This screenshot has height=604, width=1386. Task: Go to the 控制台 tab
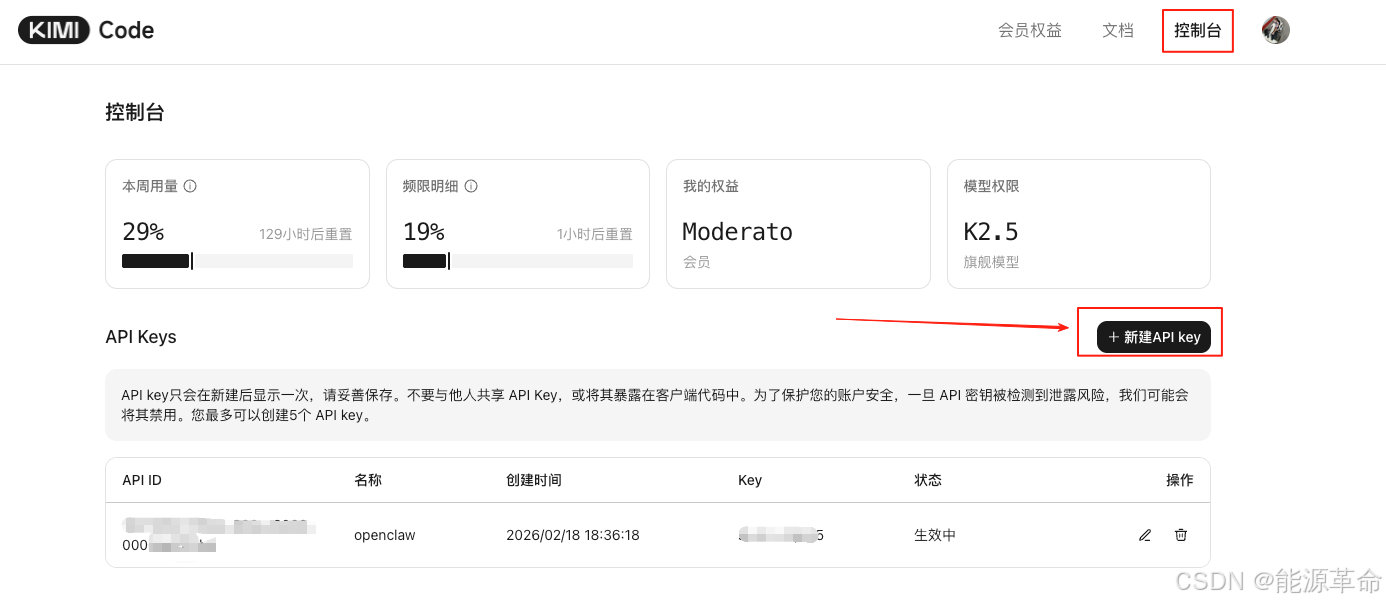1198,30
